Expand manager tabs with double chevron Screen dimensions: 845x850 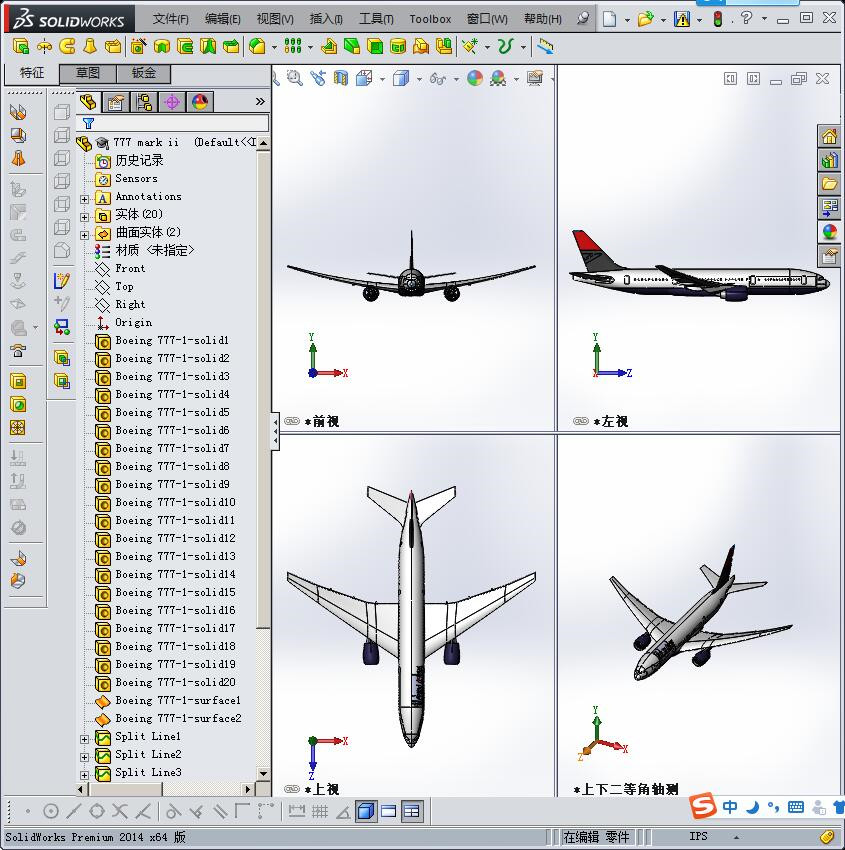[260, 101]
